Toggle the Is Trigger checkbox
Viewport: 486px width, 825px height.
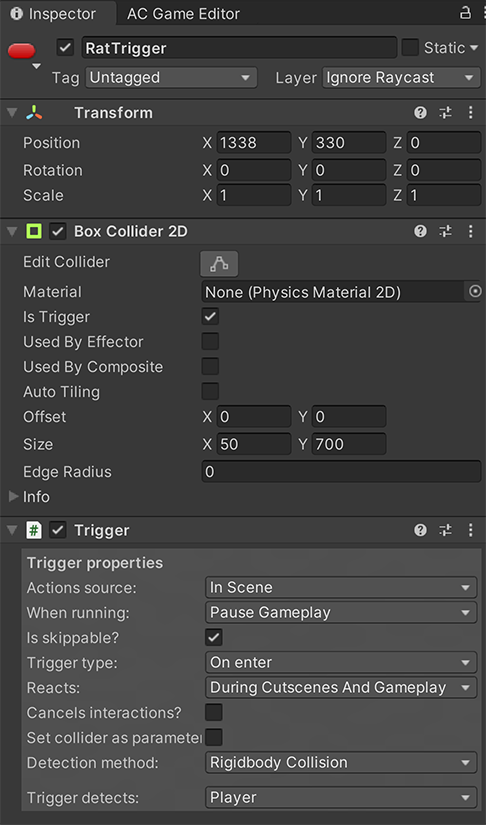tap(210, 317)
